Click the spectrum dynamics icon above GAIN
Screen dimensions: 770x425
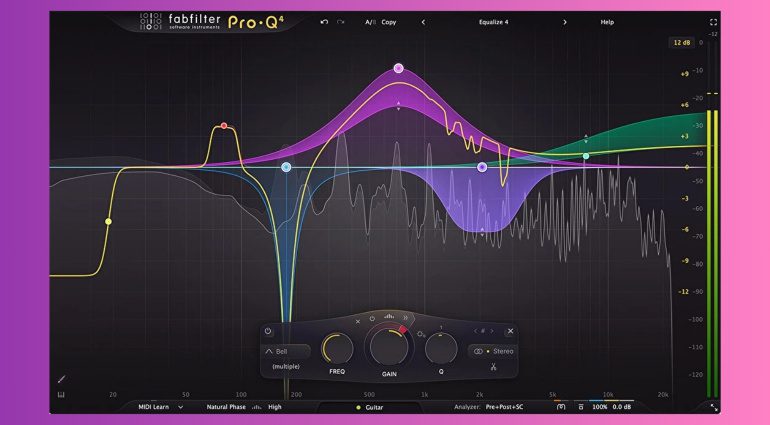point(389,318)
